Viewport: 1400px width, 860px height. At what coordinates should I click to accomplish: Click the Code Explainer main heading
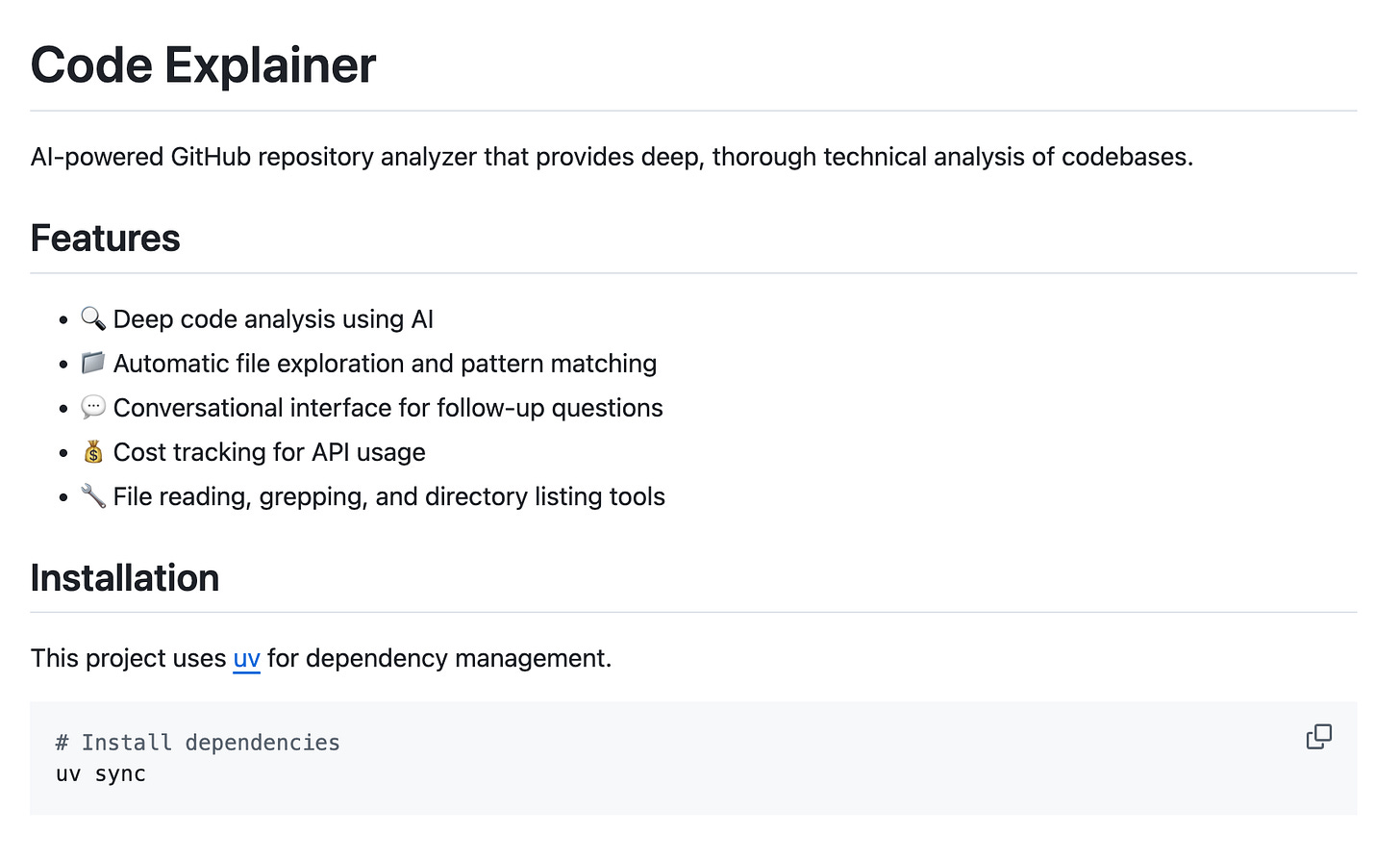pyautogui.click(x=203, y=65)
